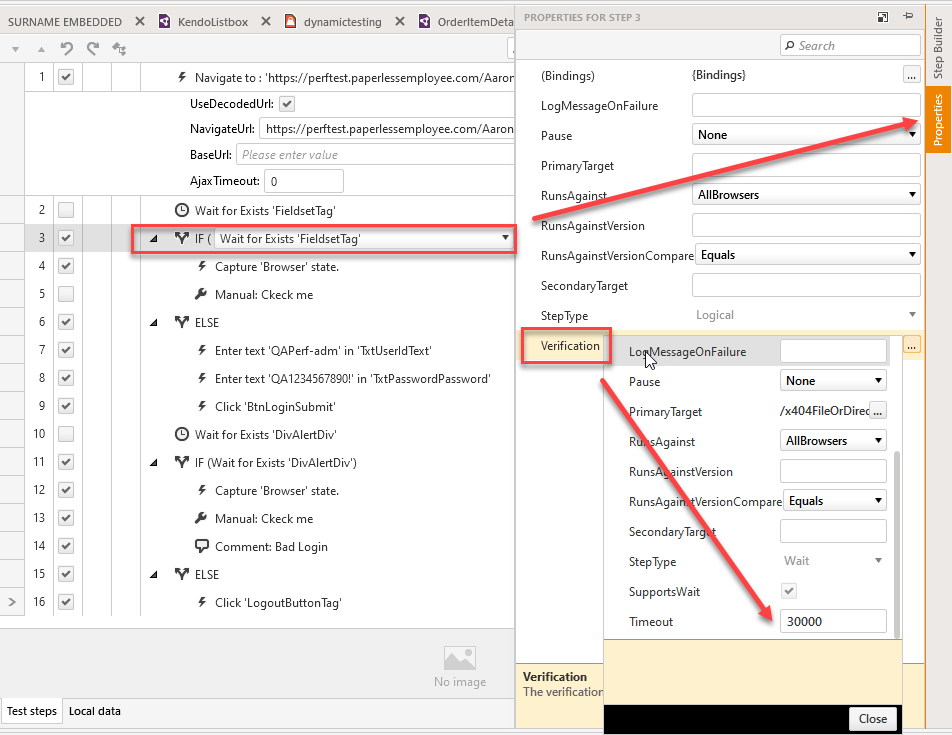
Task: Click the redo arrow in the toolbar
Action: (x=93, y=48)
